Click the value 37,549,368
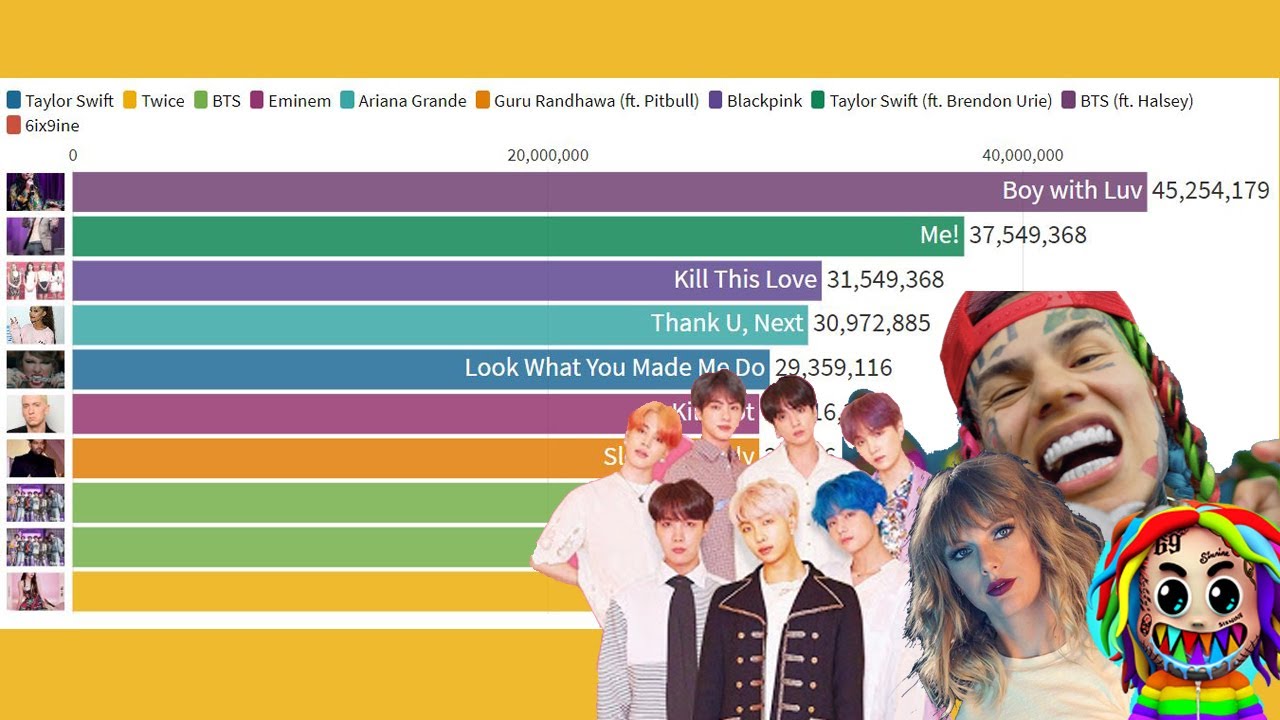The height and width of the screenshot is (720, 1280). (x=1028, y=235)
